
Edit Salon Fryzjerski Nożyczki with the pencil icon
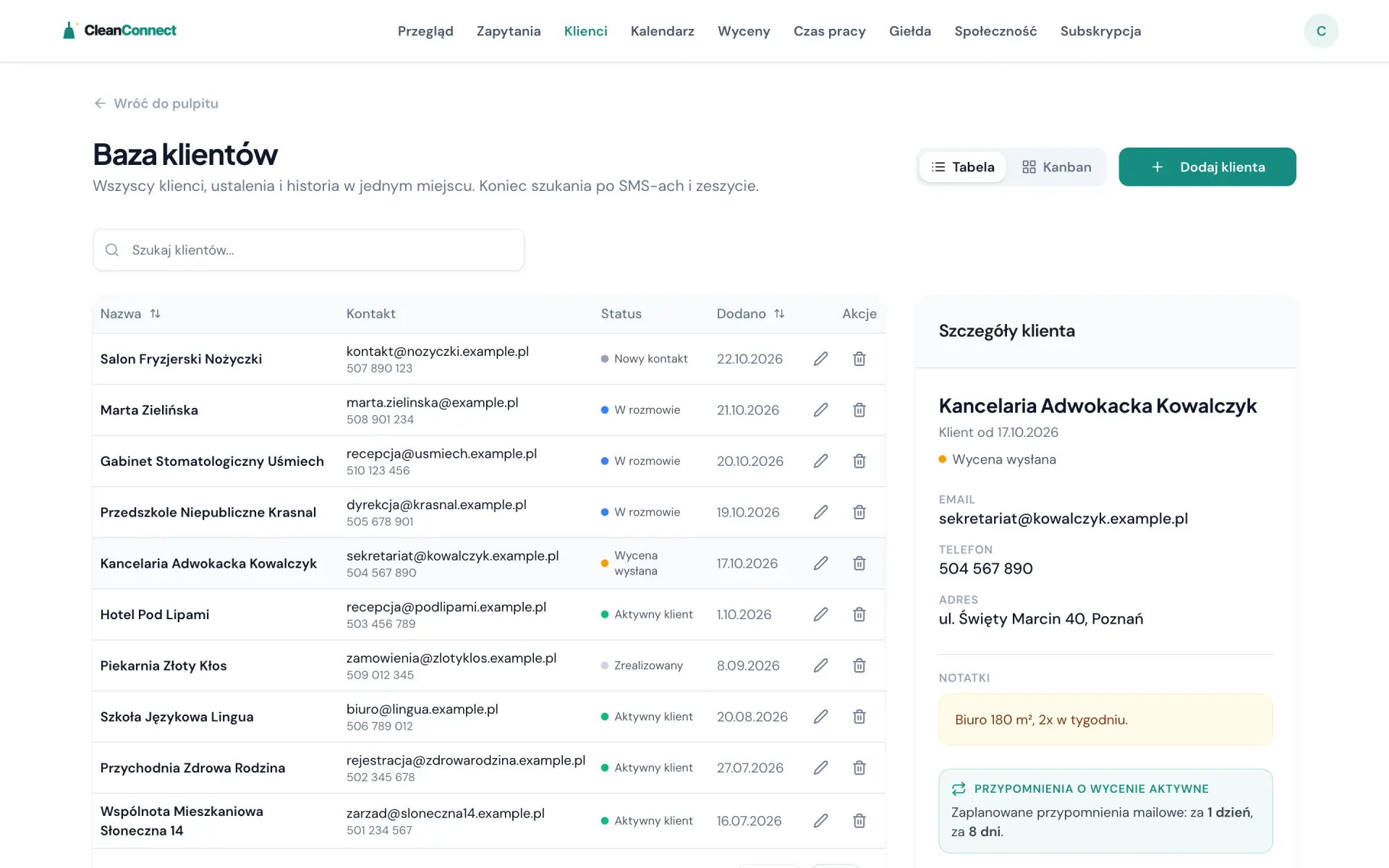[820, 359]
